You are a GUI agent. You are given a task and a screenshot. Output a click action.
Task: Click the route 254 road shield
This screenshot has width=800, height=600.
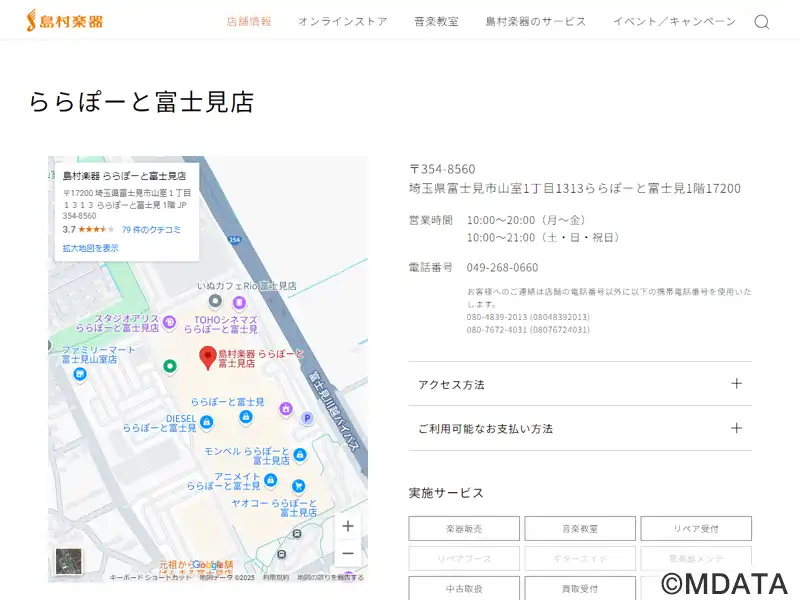click(x=234, y=239)
